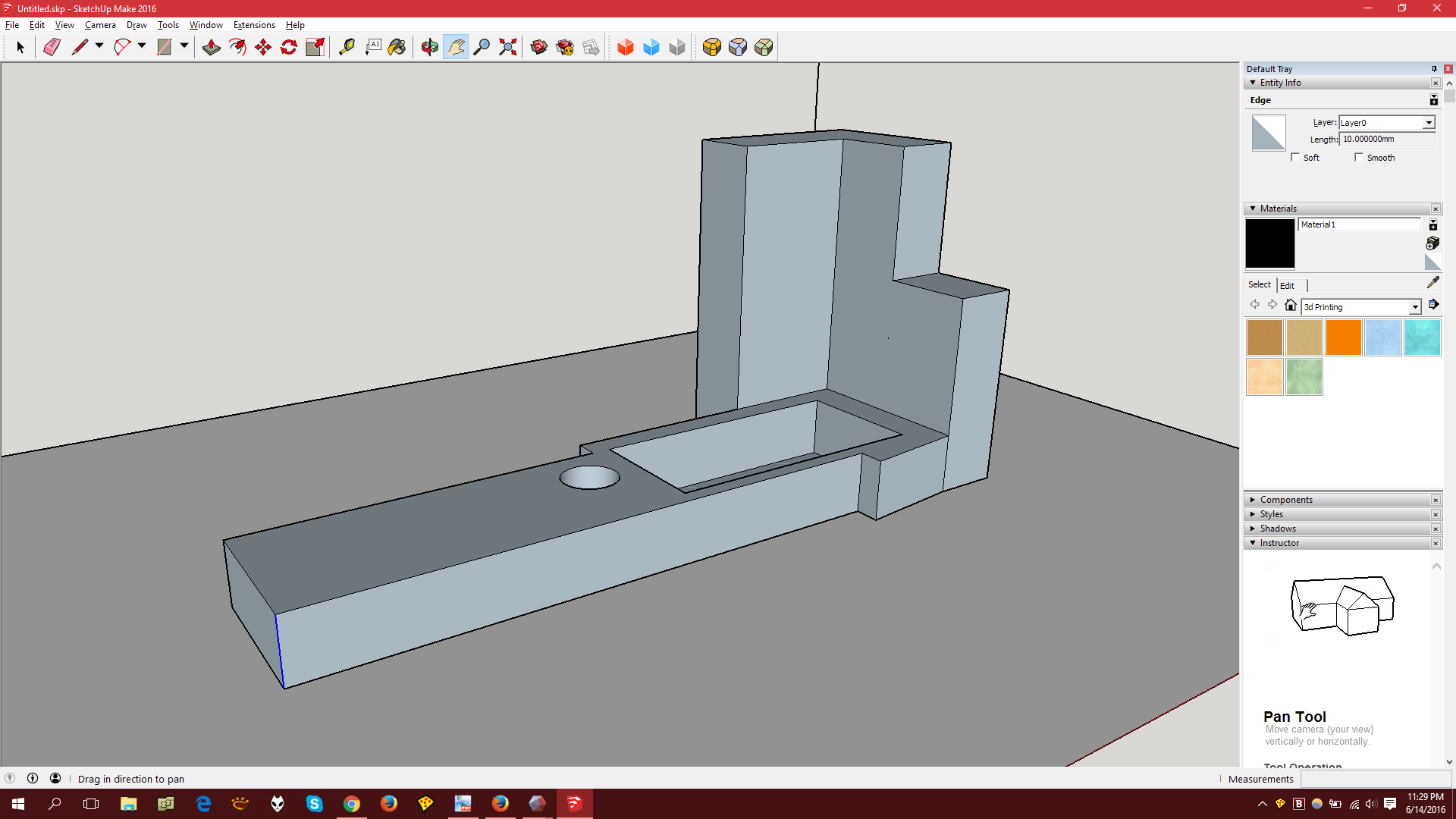Viewport: 1456px width, 819px height.
Task: Click the Measurements input box
Action: pyautogui.click(x=1376, y=779)
